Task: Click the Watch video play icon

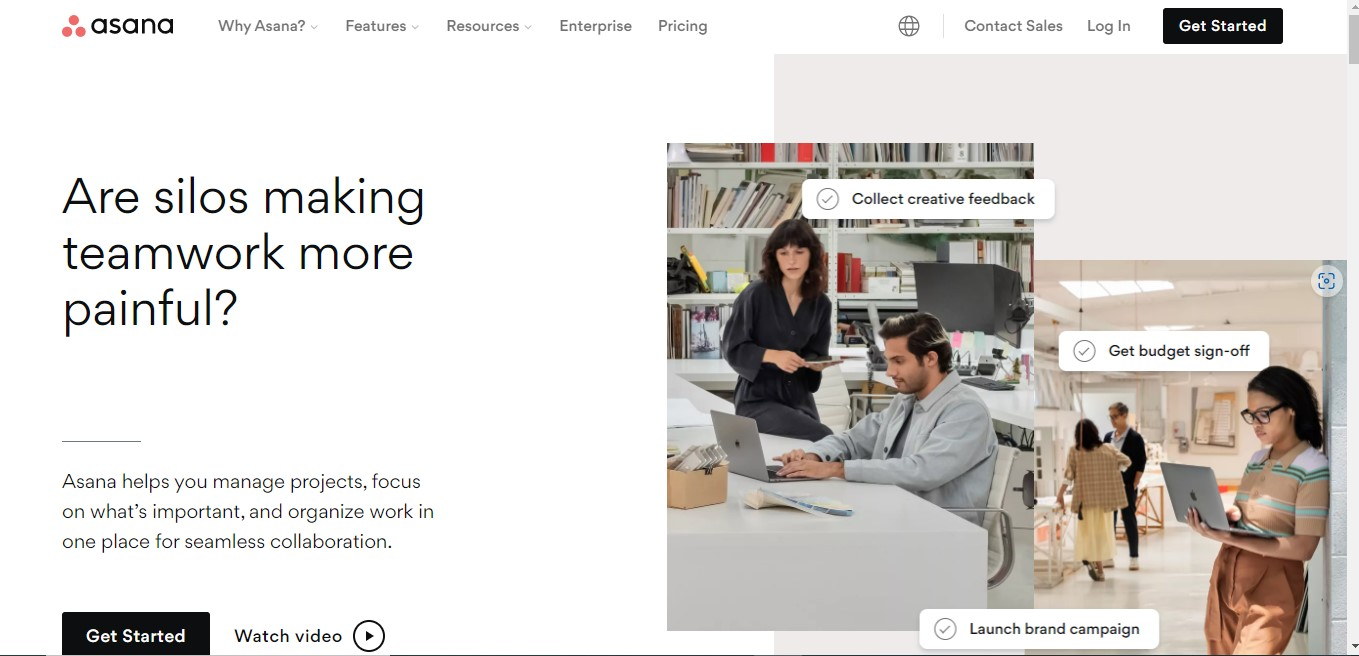Action: pyautogui.click(x=368, y=635)
